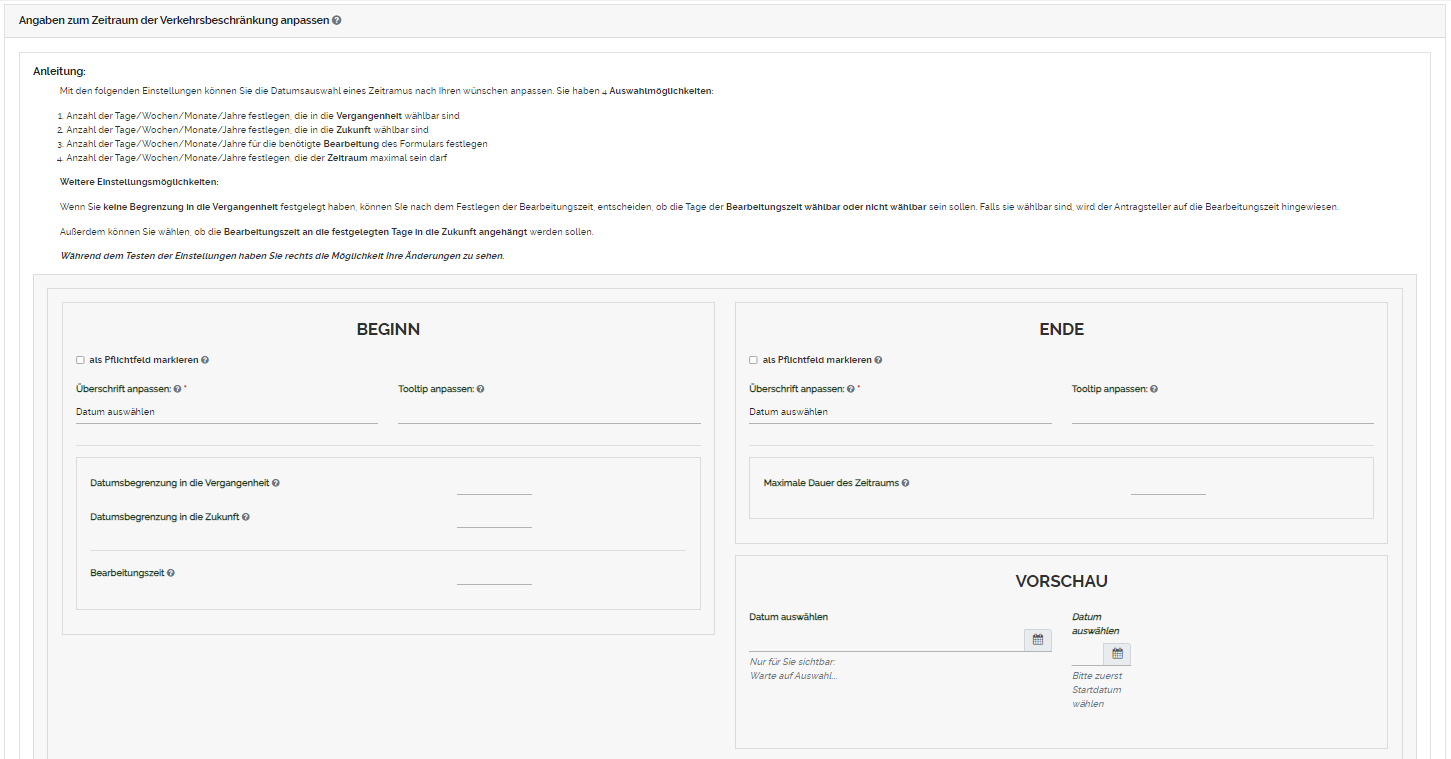Enable "als Pflichtfeld markieren" under ENDE
Screen dimensions: 1451x759
[x=753, y=359]
